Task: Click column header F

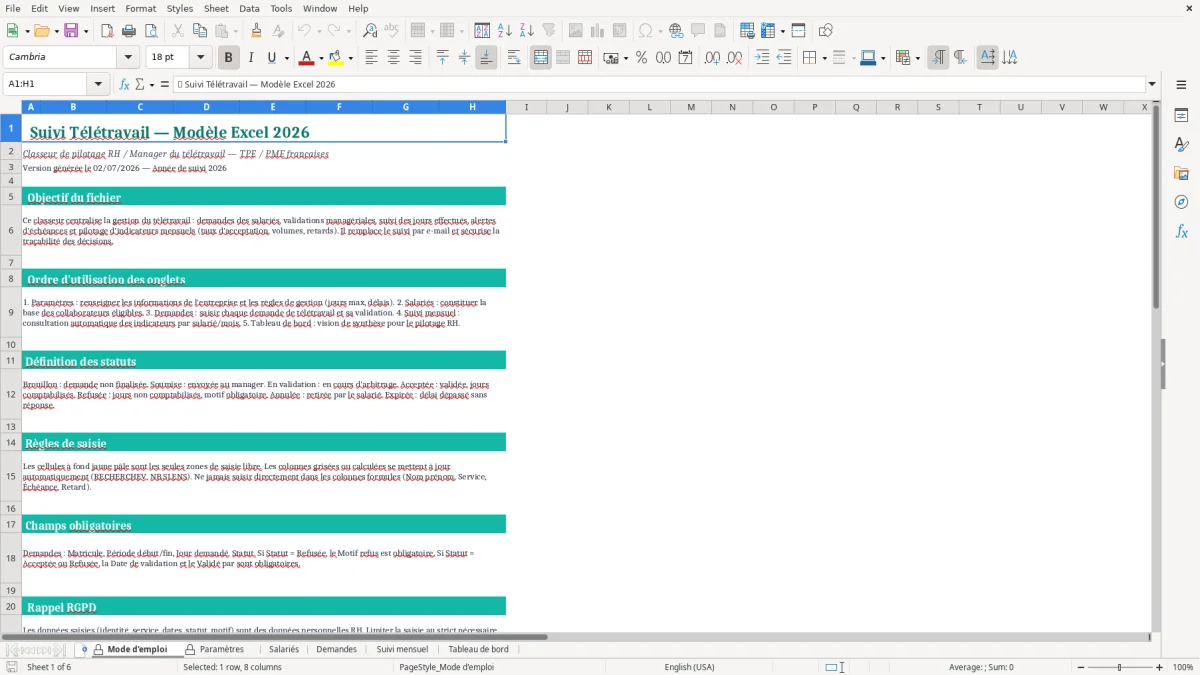Action: click(x=339, y=107)
